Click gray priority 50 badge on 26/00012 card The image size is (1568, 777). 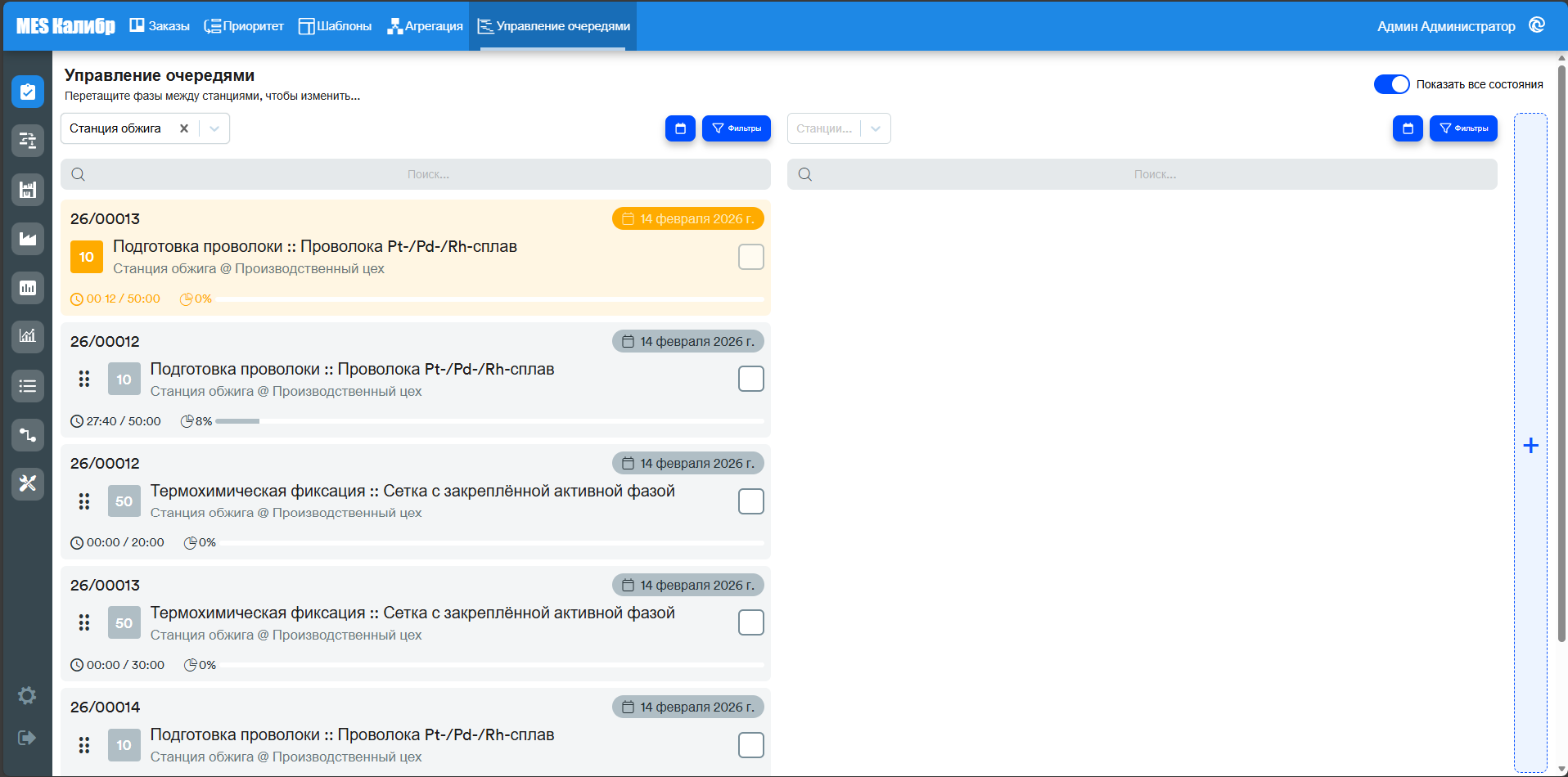(x=124, y=501)
